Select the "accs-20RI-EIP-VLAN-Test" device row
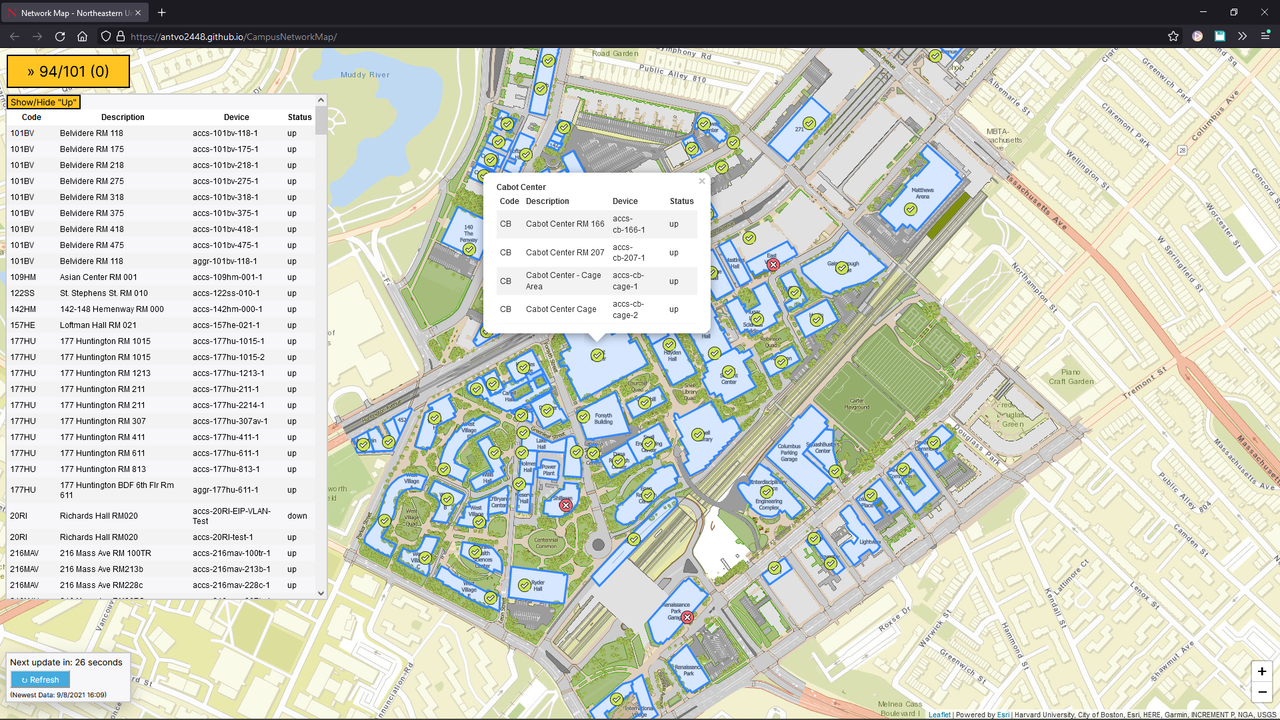 [x=161, y=516]
